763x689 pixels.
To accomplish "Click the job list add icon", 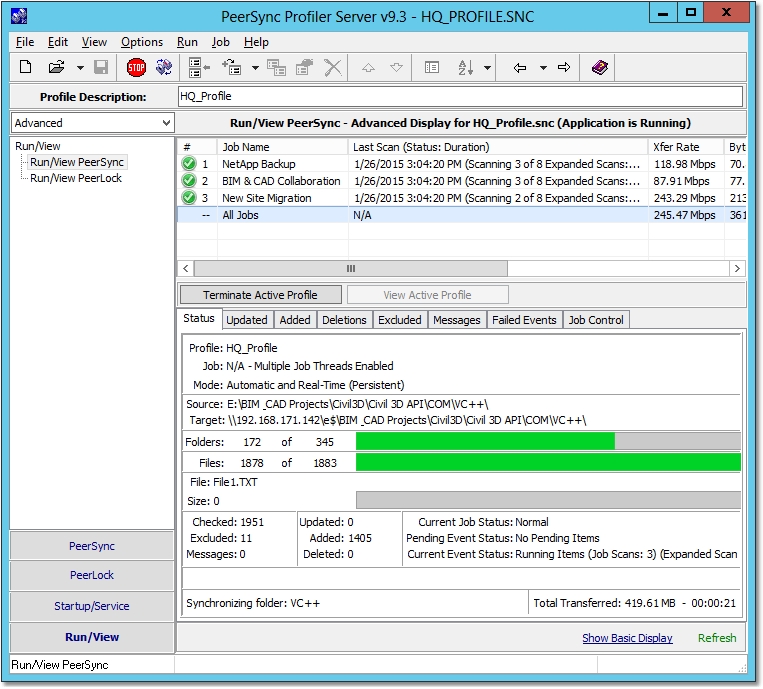I will 199,68.
